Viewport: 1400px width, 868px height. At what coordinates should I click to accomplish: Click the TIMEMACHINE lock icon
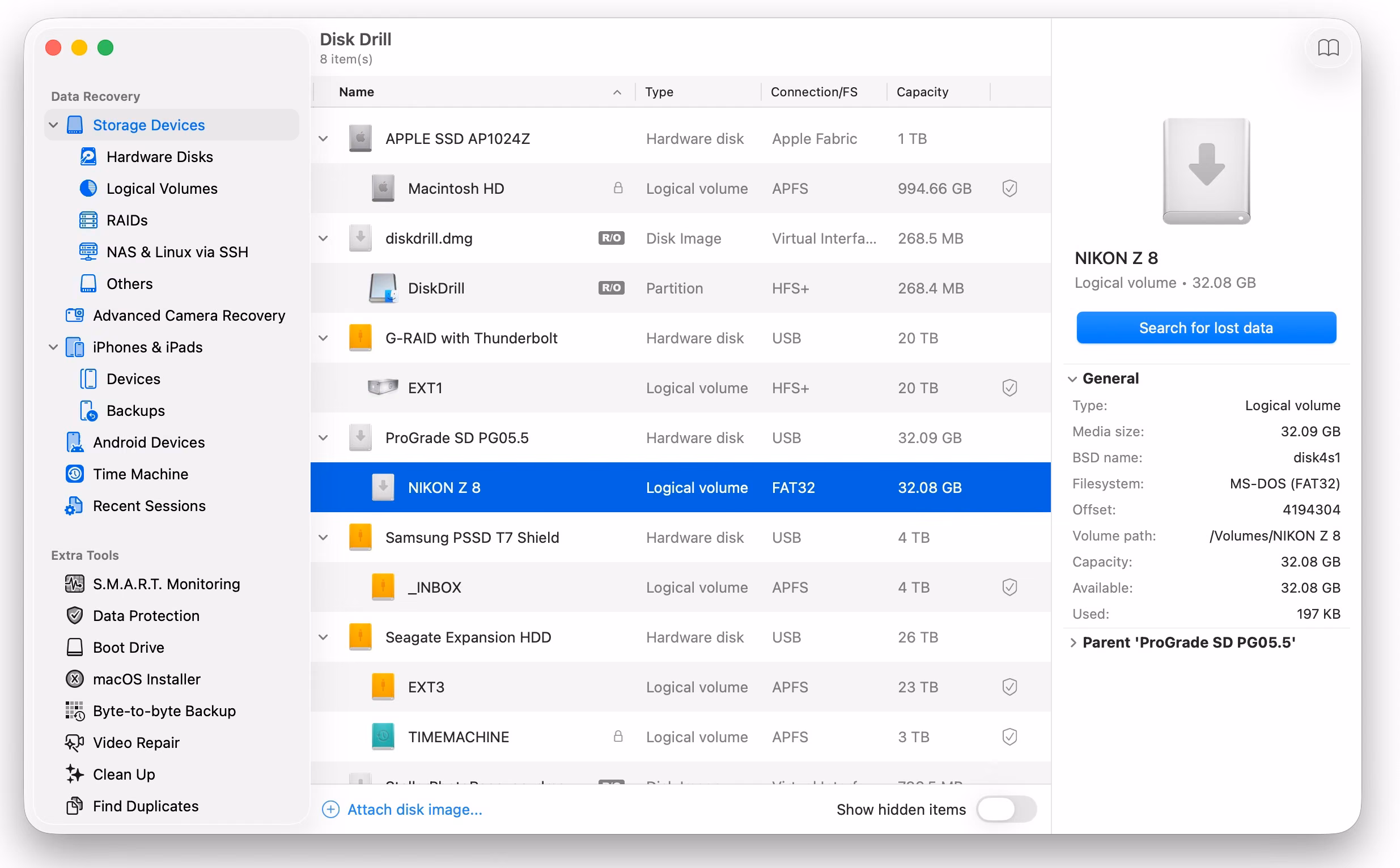618,736
